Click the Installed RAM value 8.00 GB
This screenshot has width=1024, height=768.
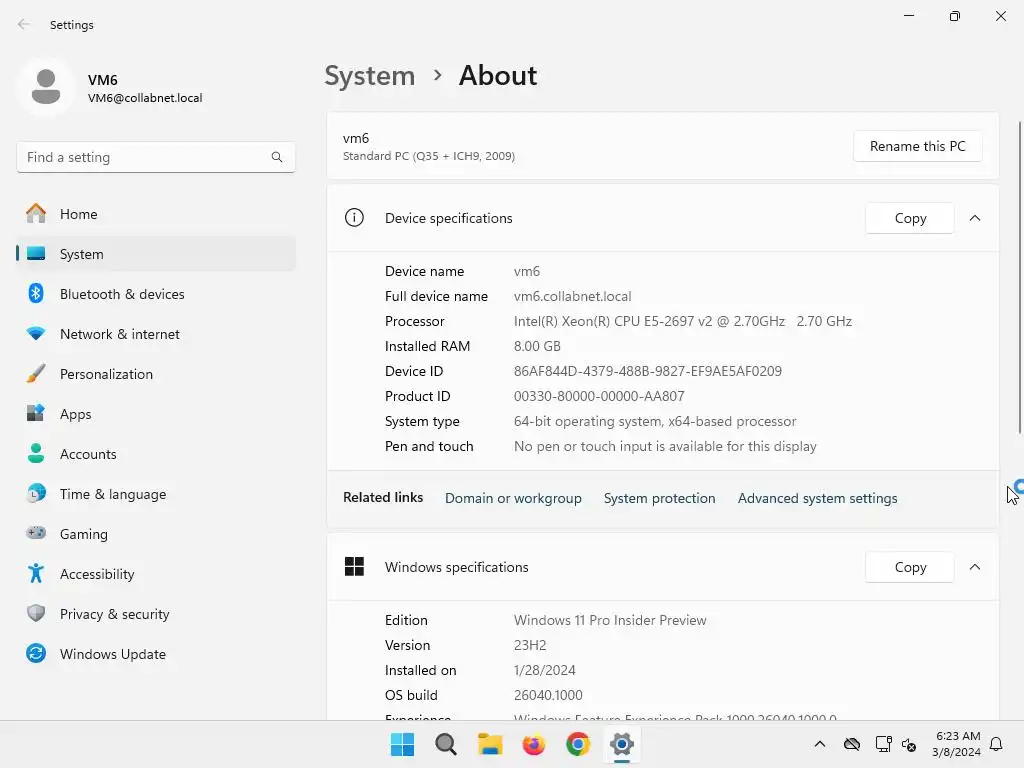[537, 346]
